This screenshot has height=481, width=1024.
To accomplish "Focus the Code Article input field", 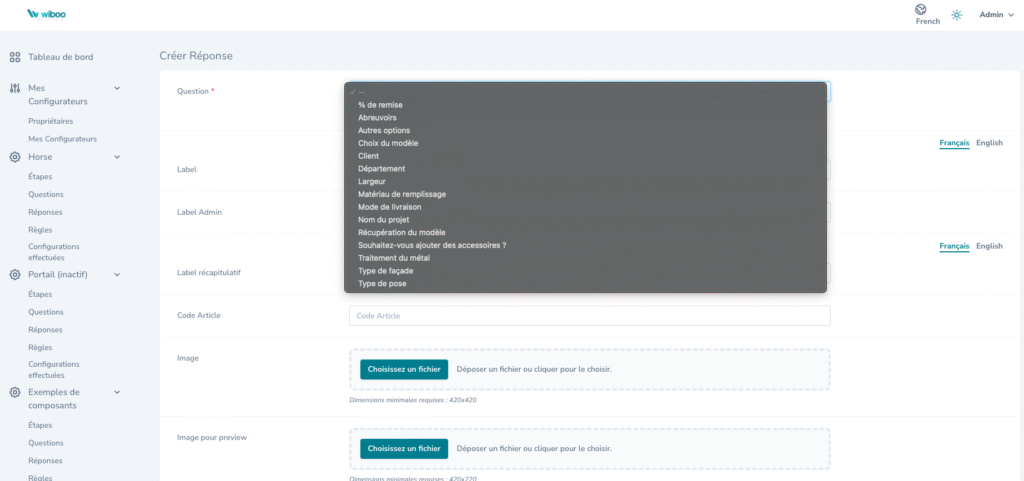I will pos(589,316).
